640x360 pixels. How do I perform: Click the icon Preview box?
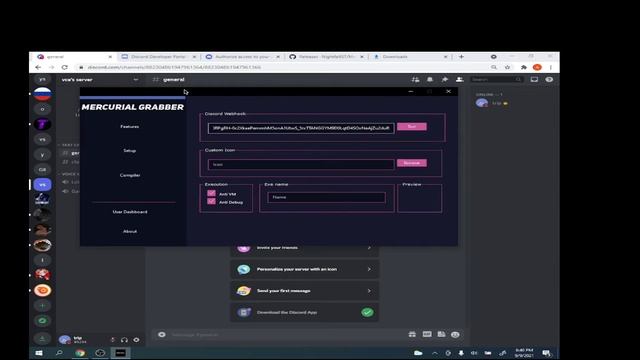click(x=420, y=199)
